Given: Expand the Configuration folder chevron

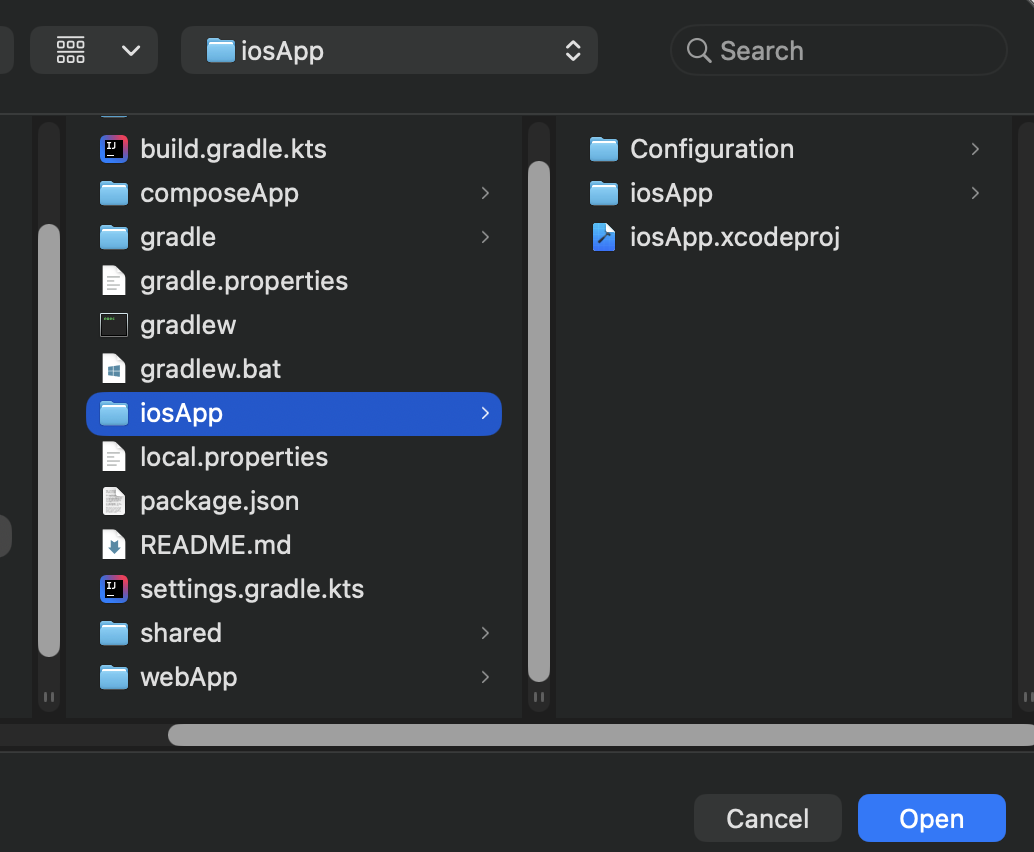Looking at the screenshot, I should pyautogui.click(x=975, y=149).
